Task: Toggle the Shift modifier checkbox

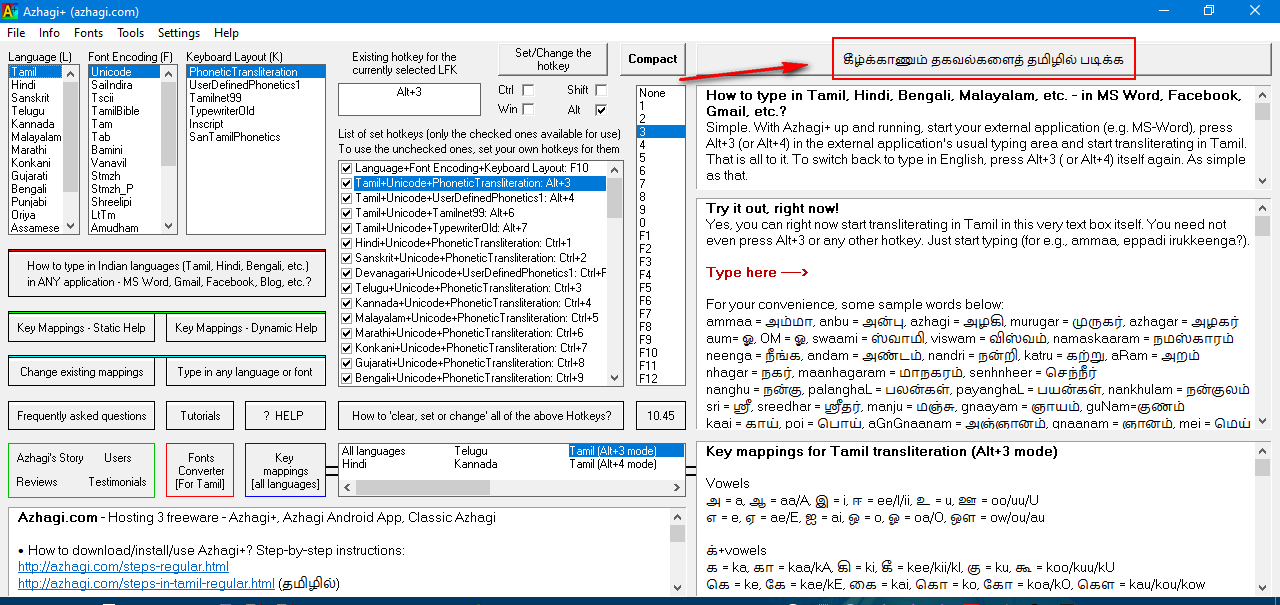Action: point(601,91)
